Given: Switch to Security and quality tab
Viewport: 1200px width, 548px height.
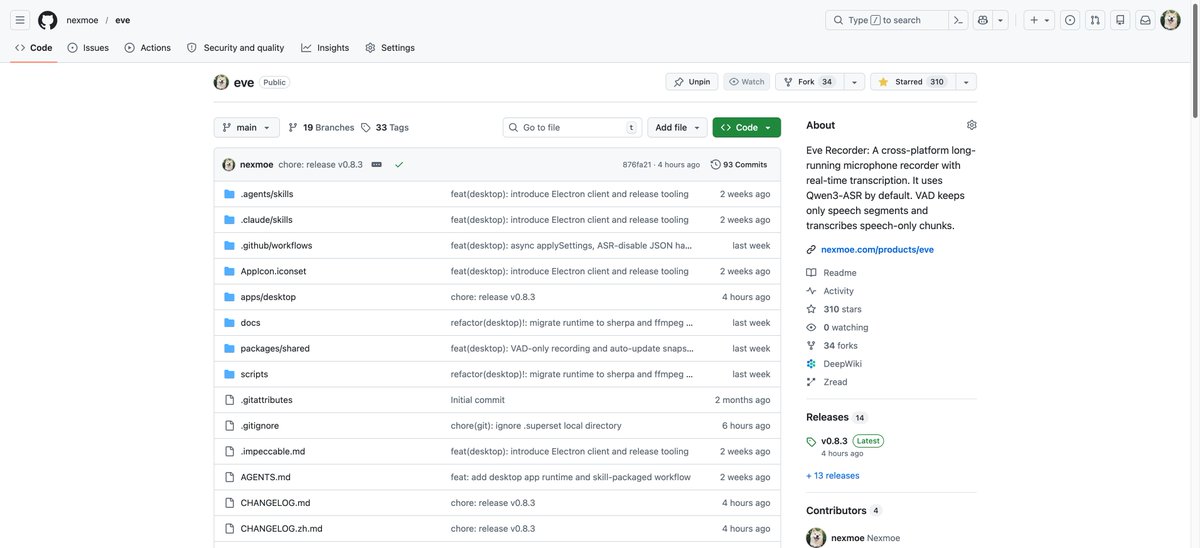Looking at the screenshot, I should 235,48.
